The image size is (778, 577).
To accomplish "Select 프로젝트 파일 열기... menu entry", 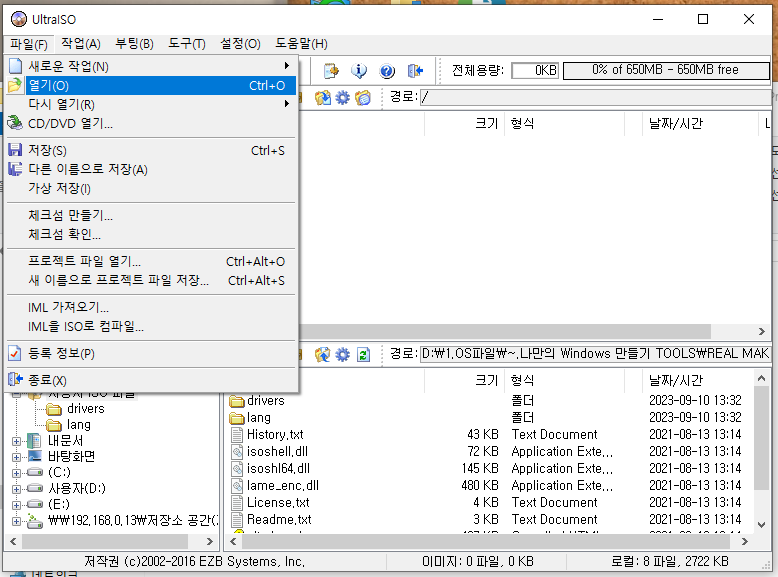I will 150,261.
